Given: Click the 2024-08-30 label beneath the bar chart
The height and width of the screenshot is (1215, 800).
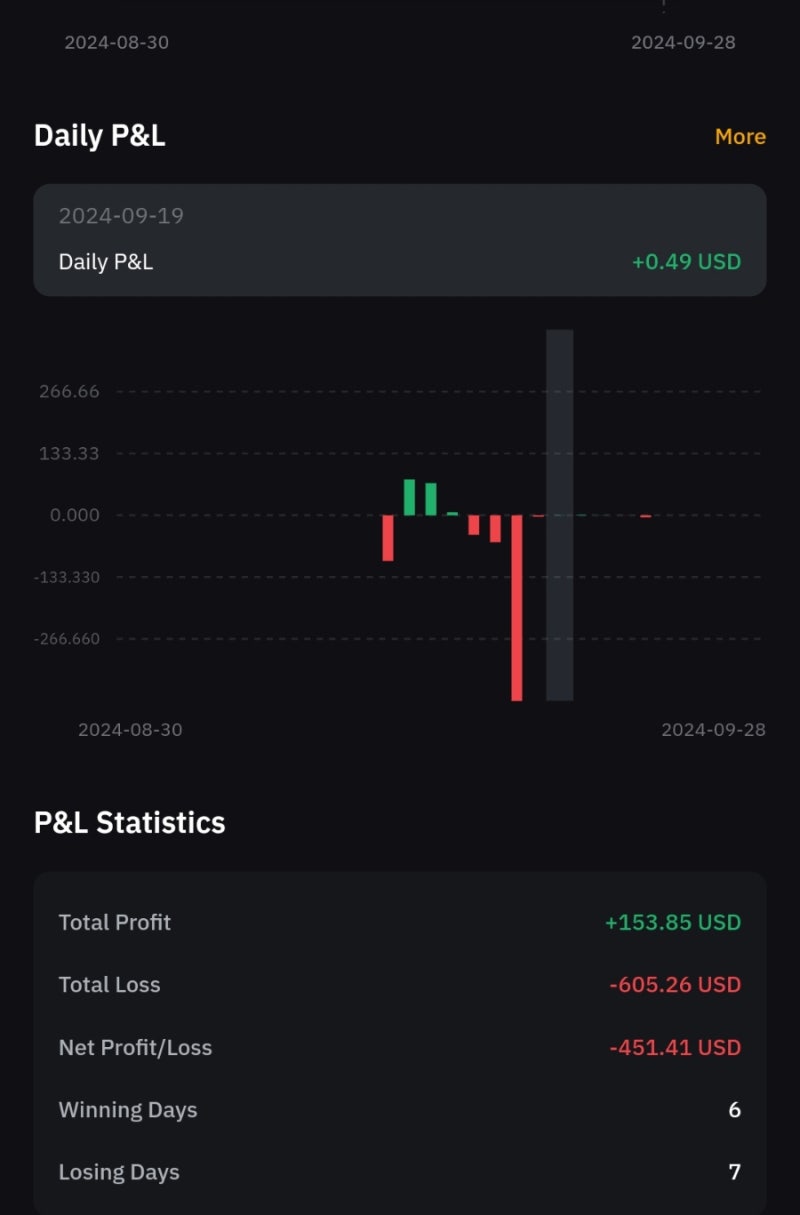Looking at the screenshot, I should coord(130,730).
